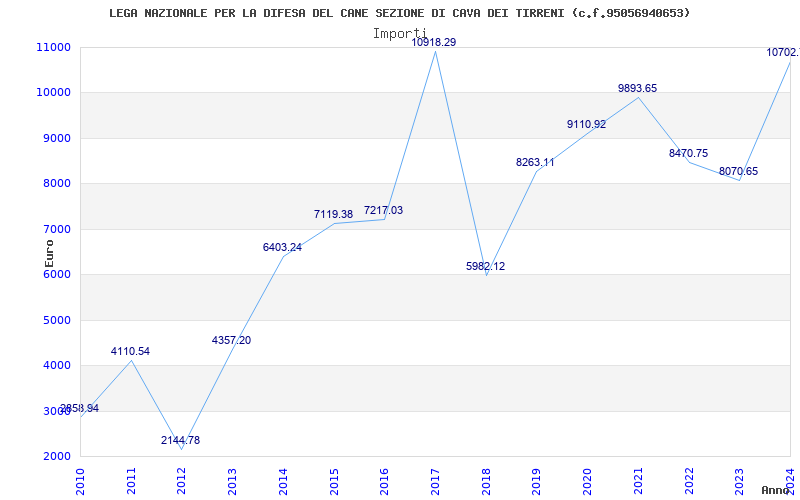Click the 9000 y-axis tick label

56,138
